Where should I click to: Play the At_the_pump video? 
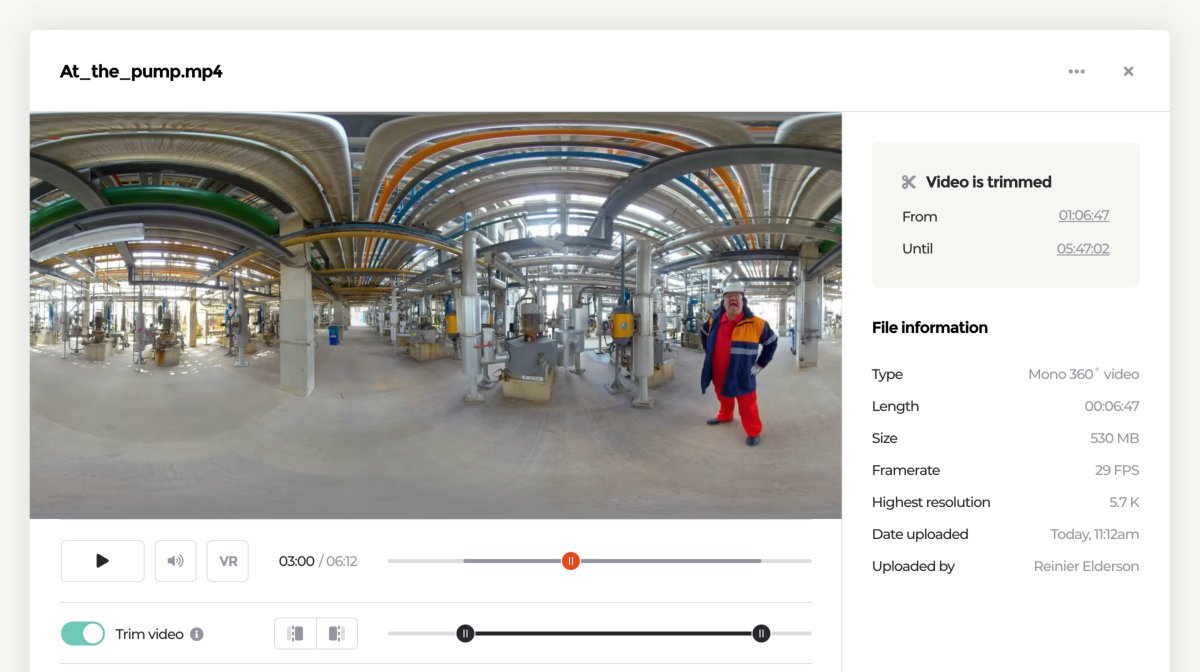coord(102,560)
